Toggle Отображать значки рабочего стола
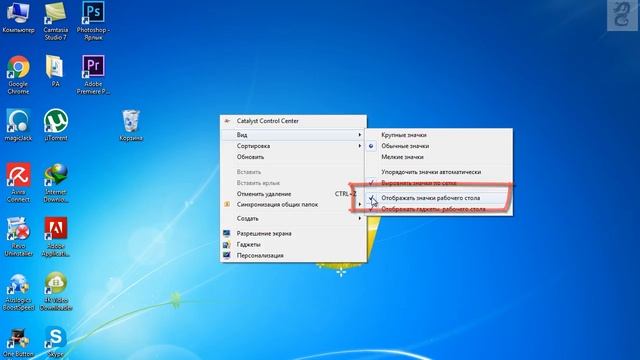640x360 pixels. tap(439, 198)
